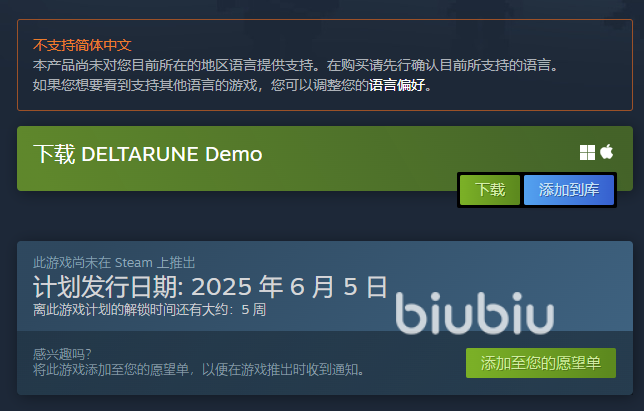Download the DELTARUNE Demo with 下载 button
The width and height of the screenshot is (644, 411).
(x=490, y=190)
